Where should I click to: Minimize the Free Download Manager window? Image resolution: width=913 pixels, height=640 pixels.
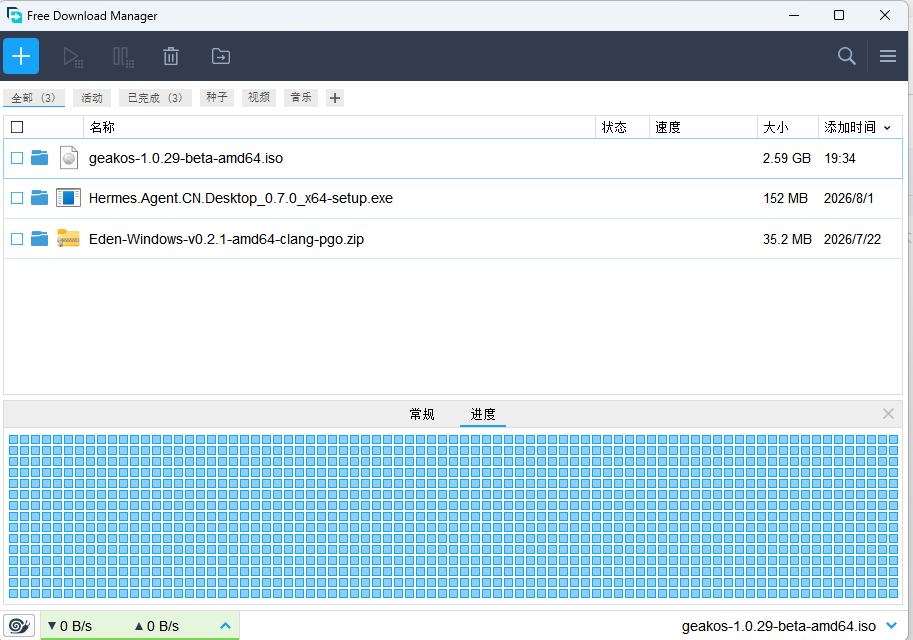pos(793,15)
